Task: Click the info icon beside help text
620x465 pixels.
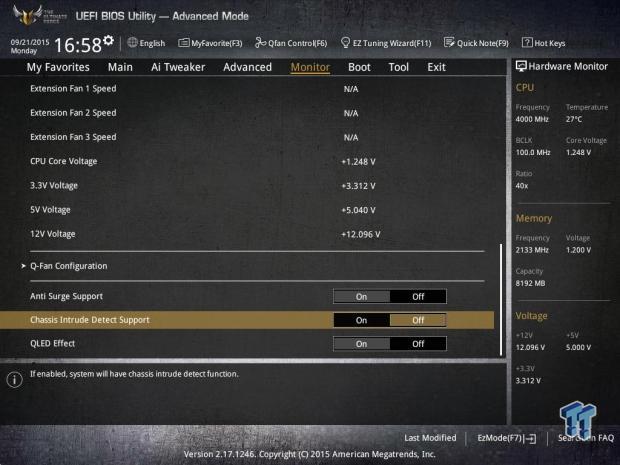Action: point(14,380)
